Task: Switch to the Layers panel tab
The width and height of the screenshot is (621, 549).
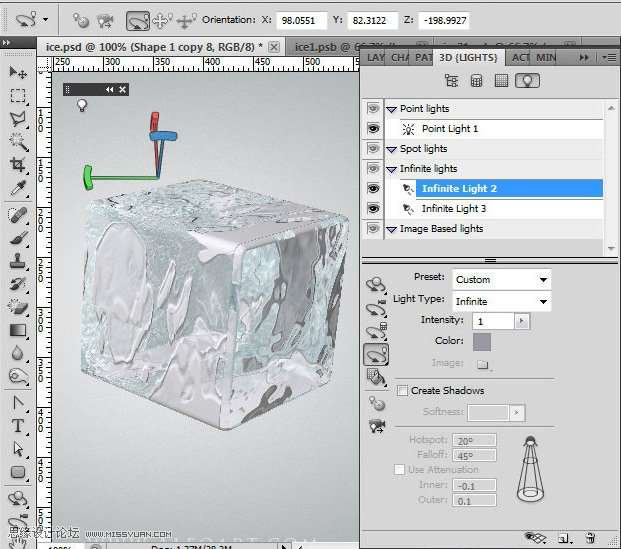Action: click(x=375, y=58)
